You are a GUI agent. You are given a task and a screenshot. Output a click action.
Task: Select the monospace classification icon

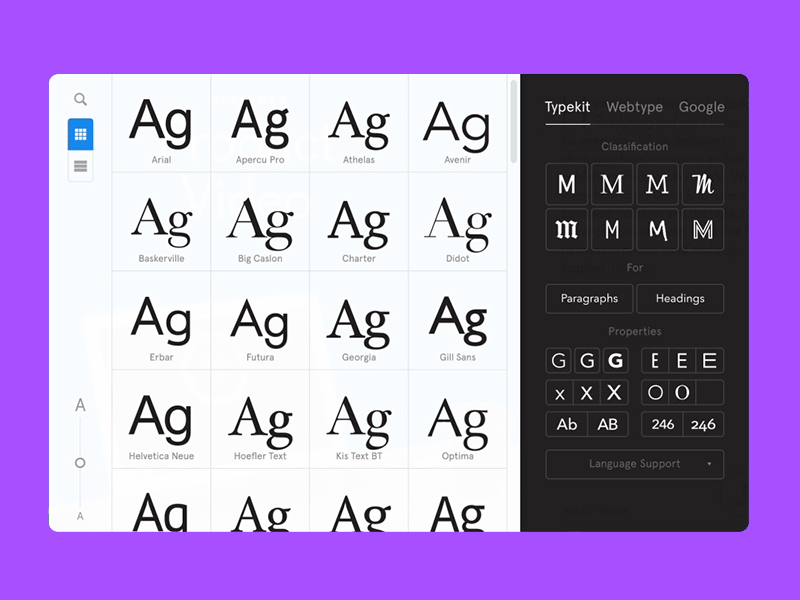click(612, 229)
